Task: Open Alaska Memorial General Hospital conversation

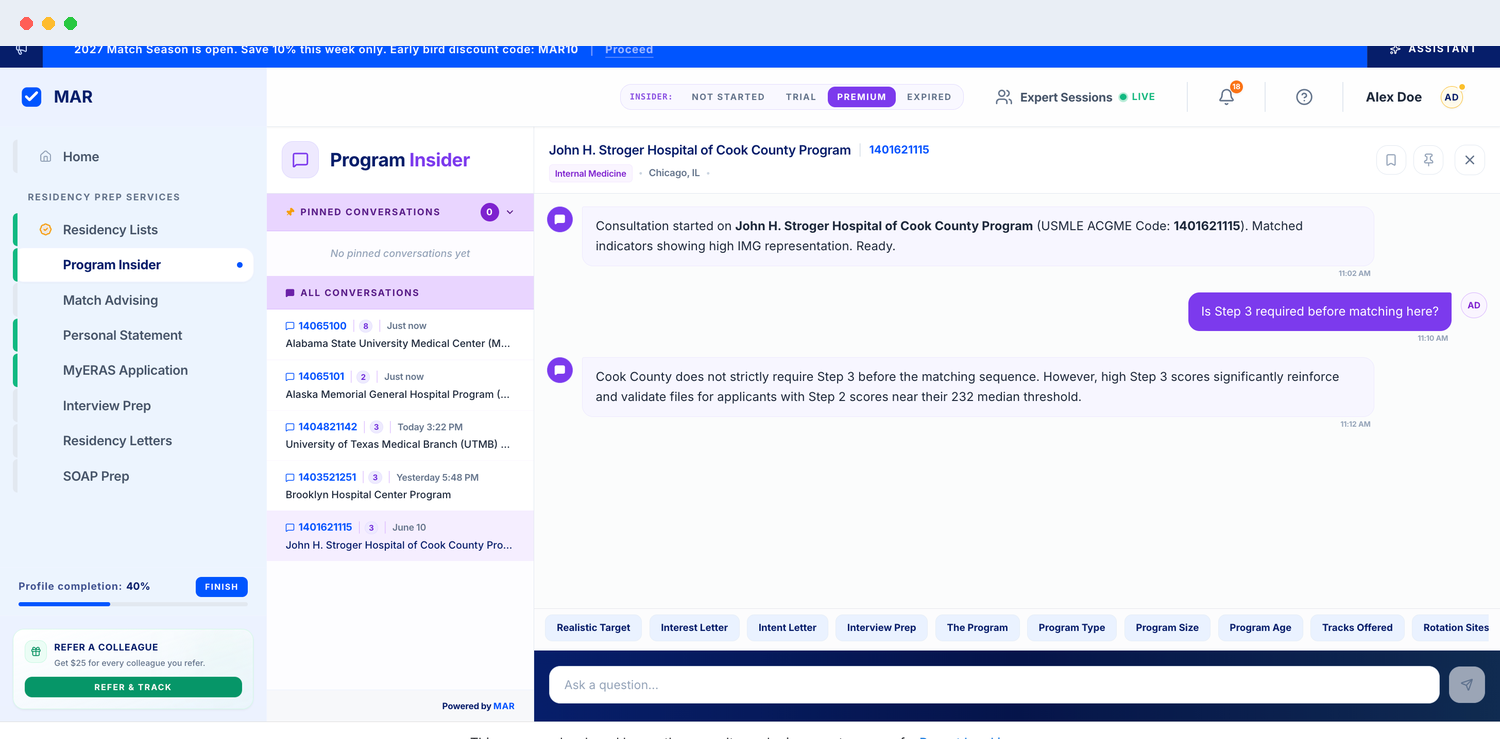Action: [400, 385]
